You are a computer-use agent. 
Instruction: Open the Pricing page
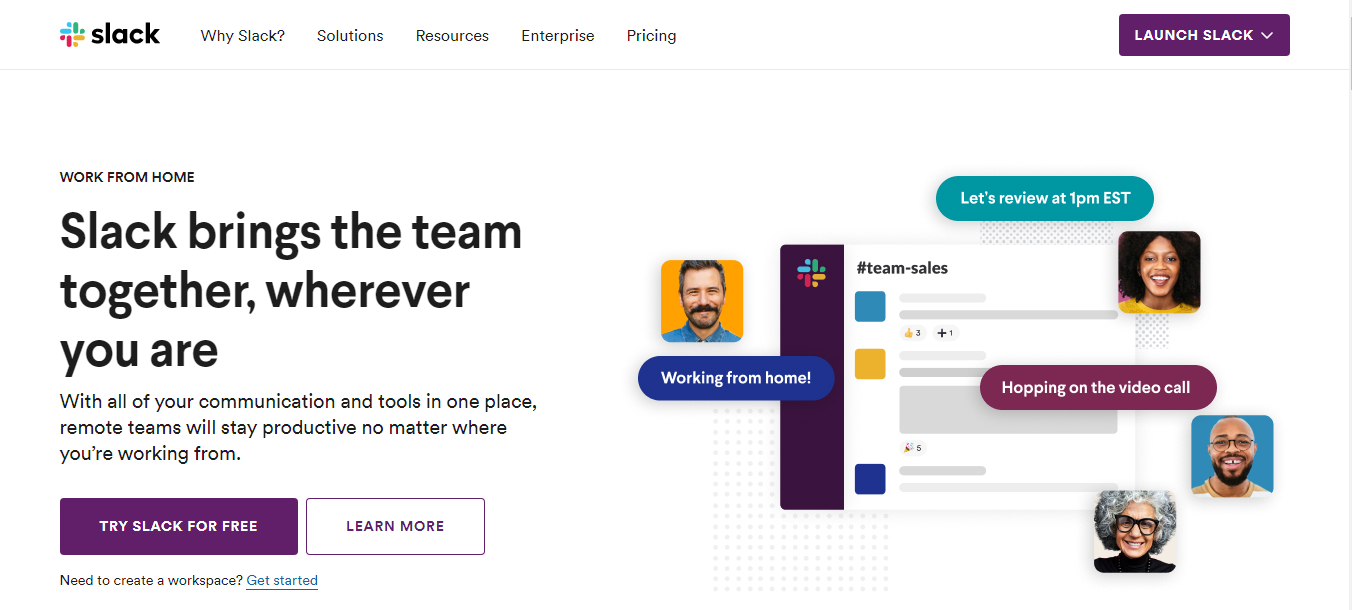coord(652,36)
